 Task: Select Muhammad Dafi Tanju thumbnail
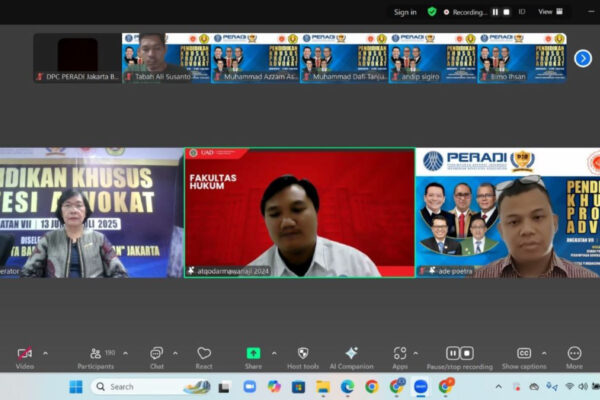pos(344,58)
